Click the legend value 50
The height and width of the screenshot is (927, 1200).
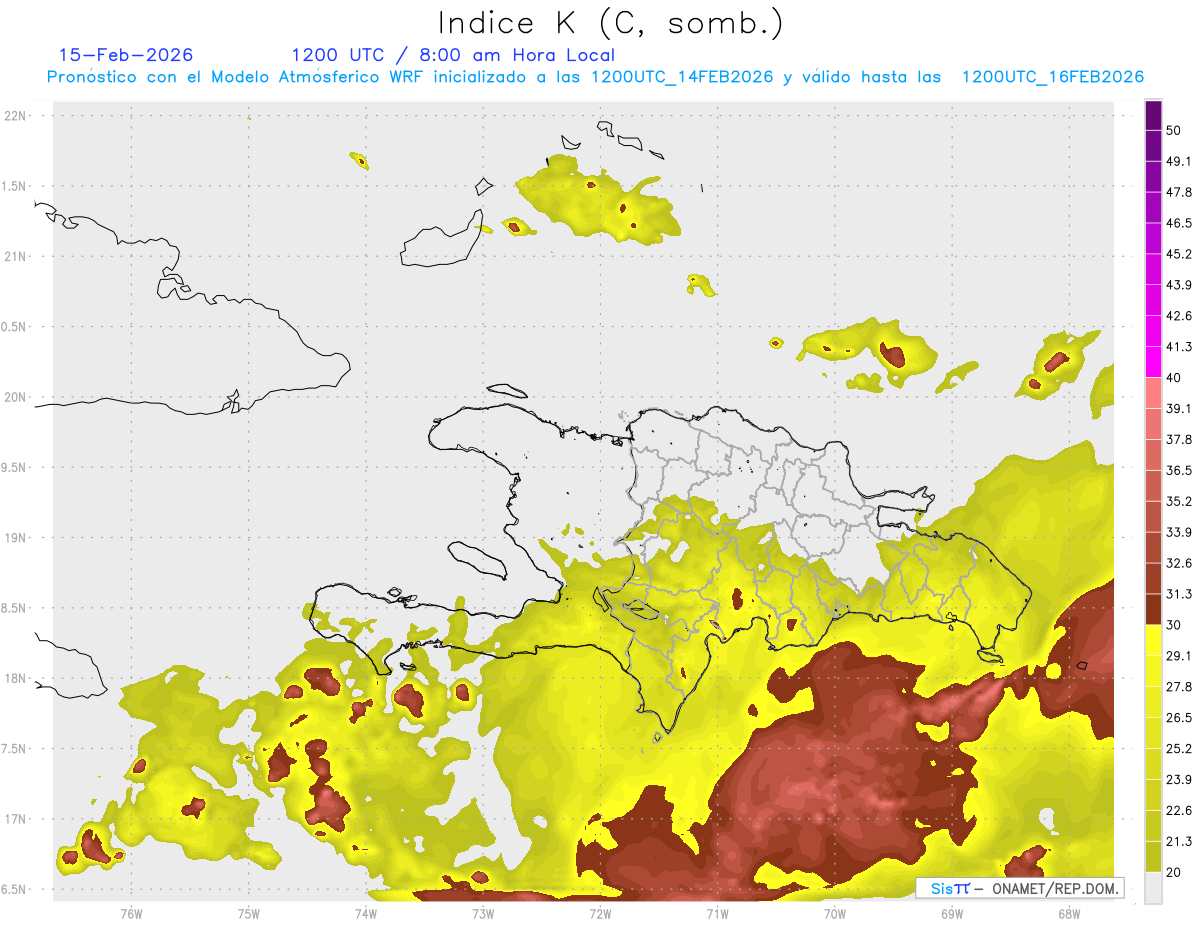click(x=1174, y=130)
